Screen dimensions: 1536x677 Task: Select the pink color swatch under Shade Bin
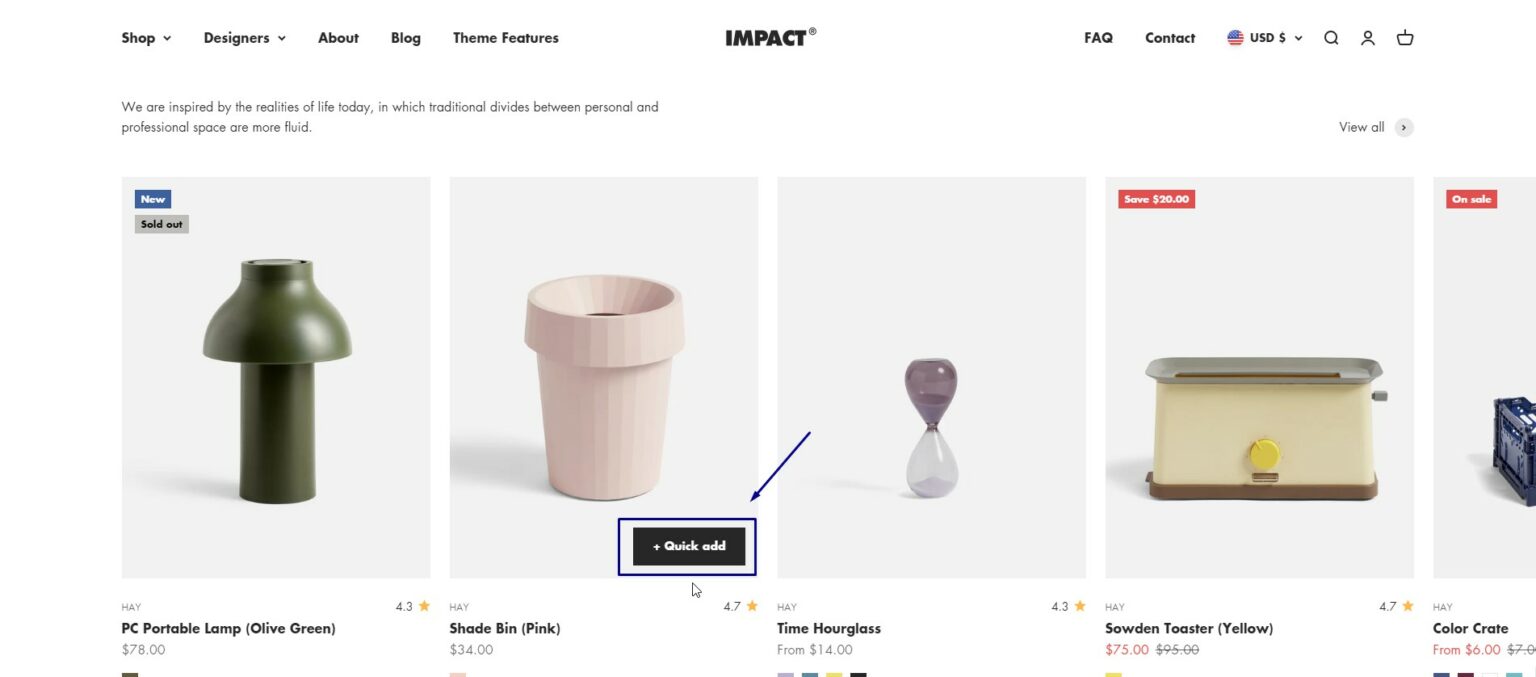tap(458, 674)
